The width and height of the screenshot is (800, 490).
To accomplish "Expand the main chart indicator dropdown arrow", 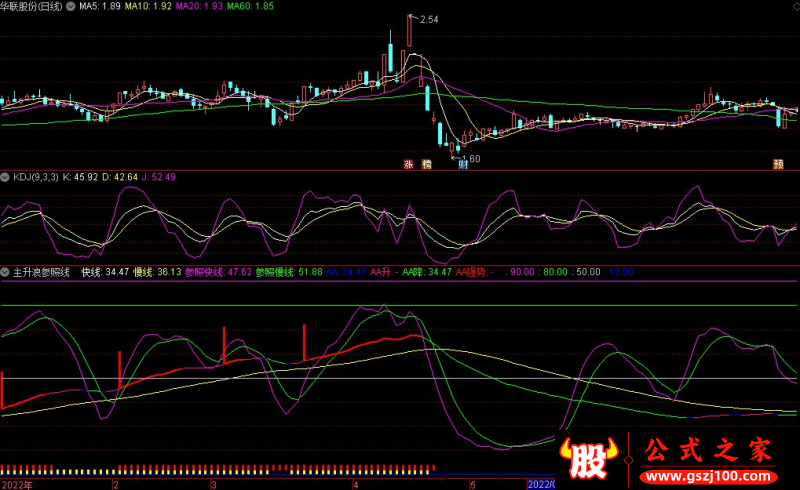I will point(70,6).
